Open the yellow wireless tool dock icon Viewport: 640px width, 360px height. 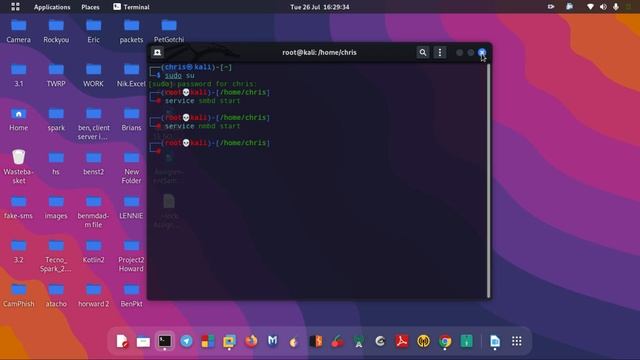coord(423,341)
